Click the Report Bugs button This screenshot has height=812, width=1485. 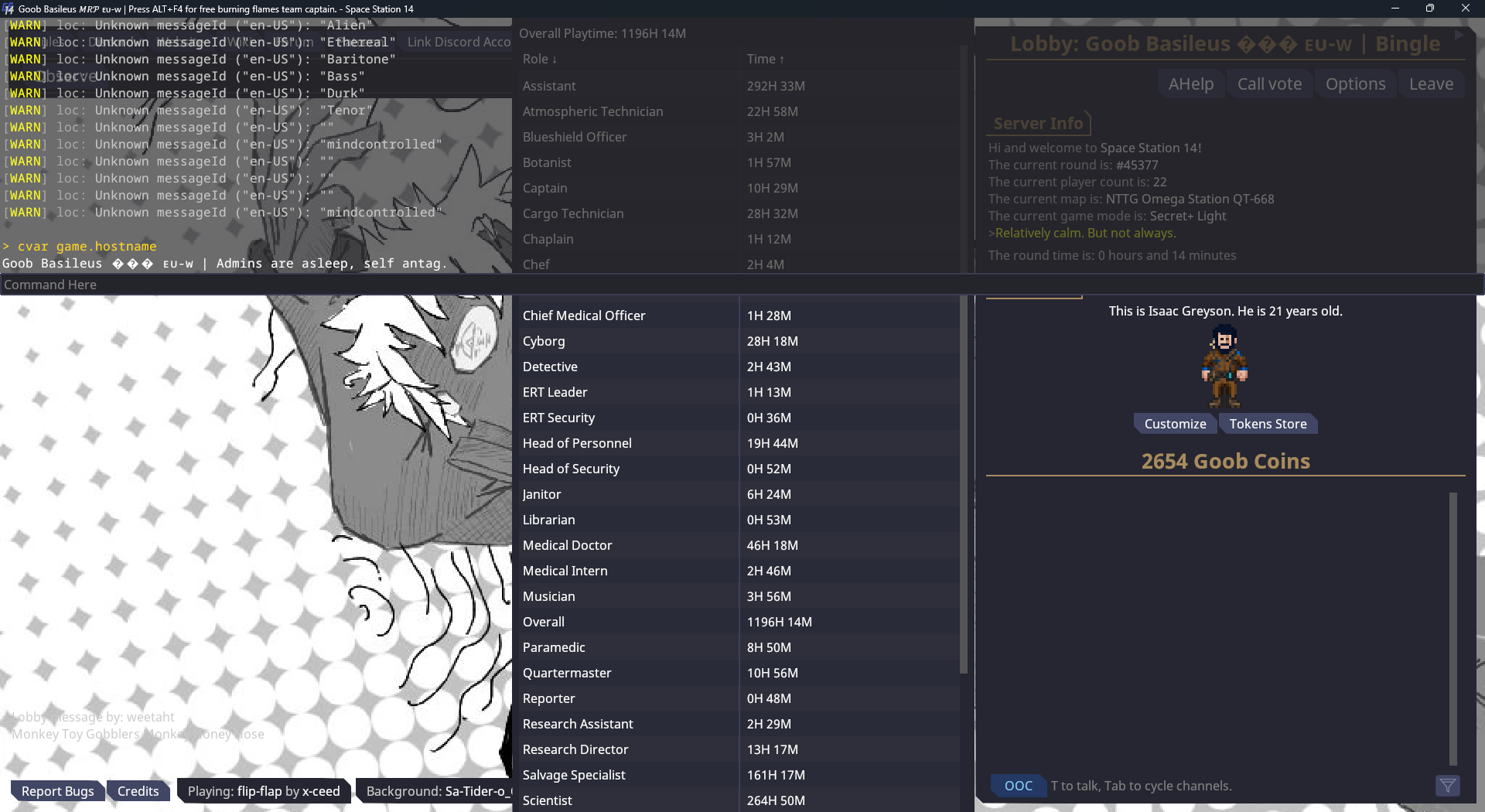tap(58, 791)
